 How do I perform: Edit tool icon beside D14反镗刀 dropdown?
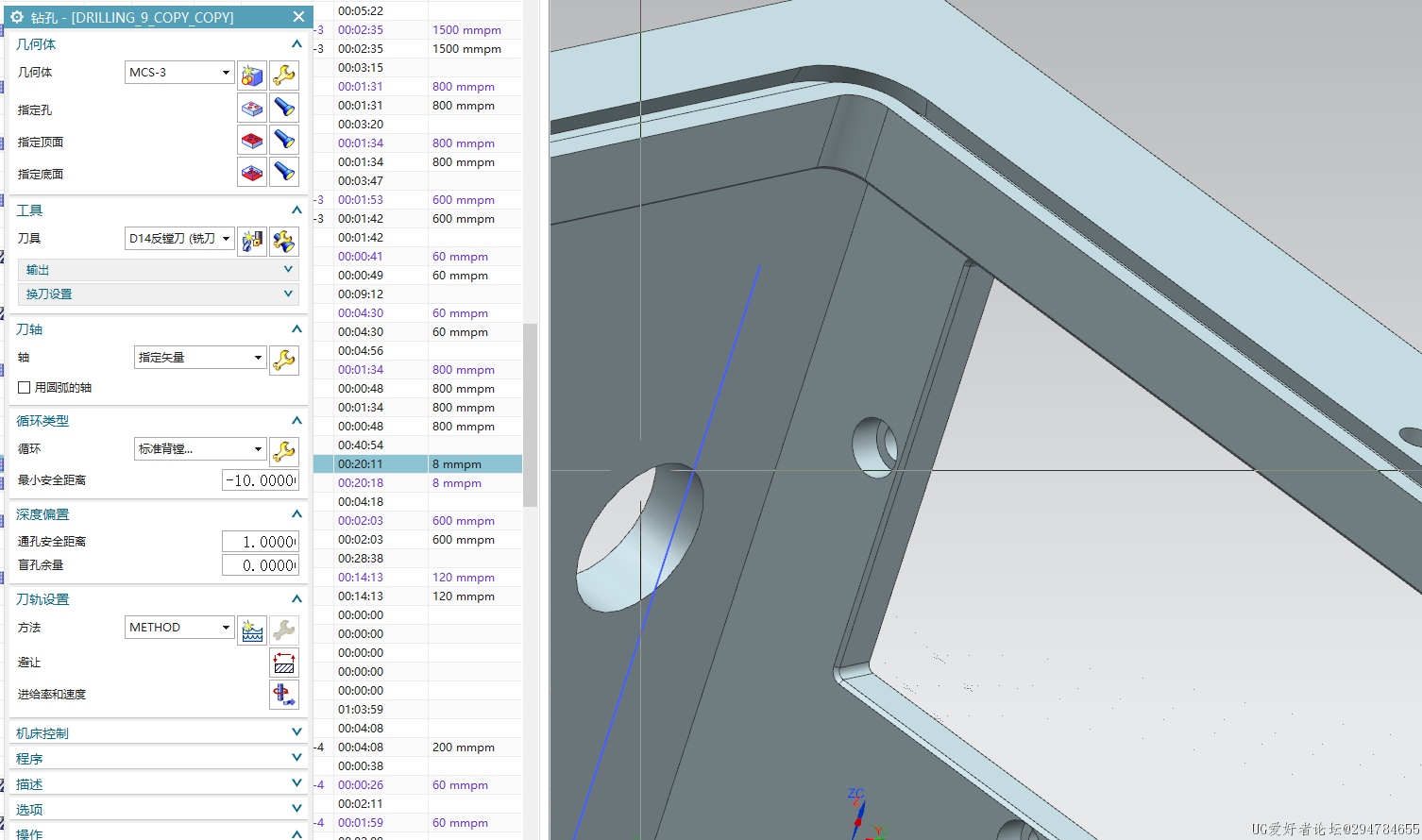[x=284, y=241]
